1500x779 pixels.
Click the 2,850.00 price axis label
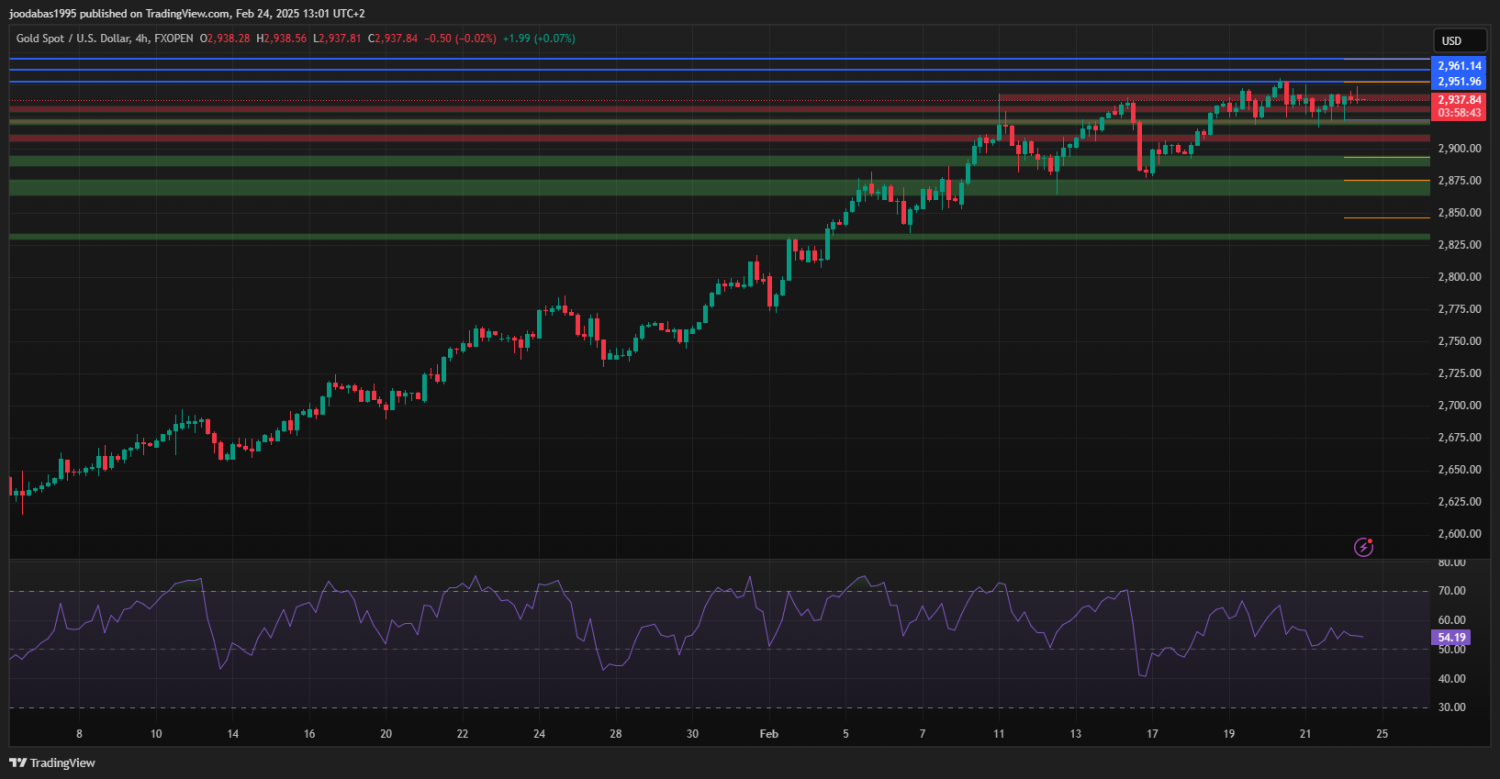click(1458, 213)
